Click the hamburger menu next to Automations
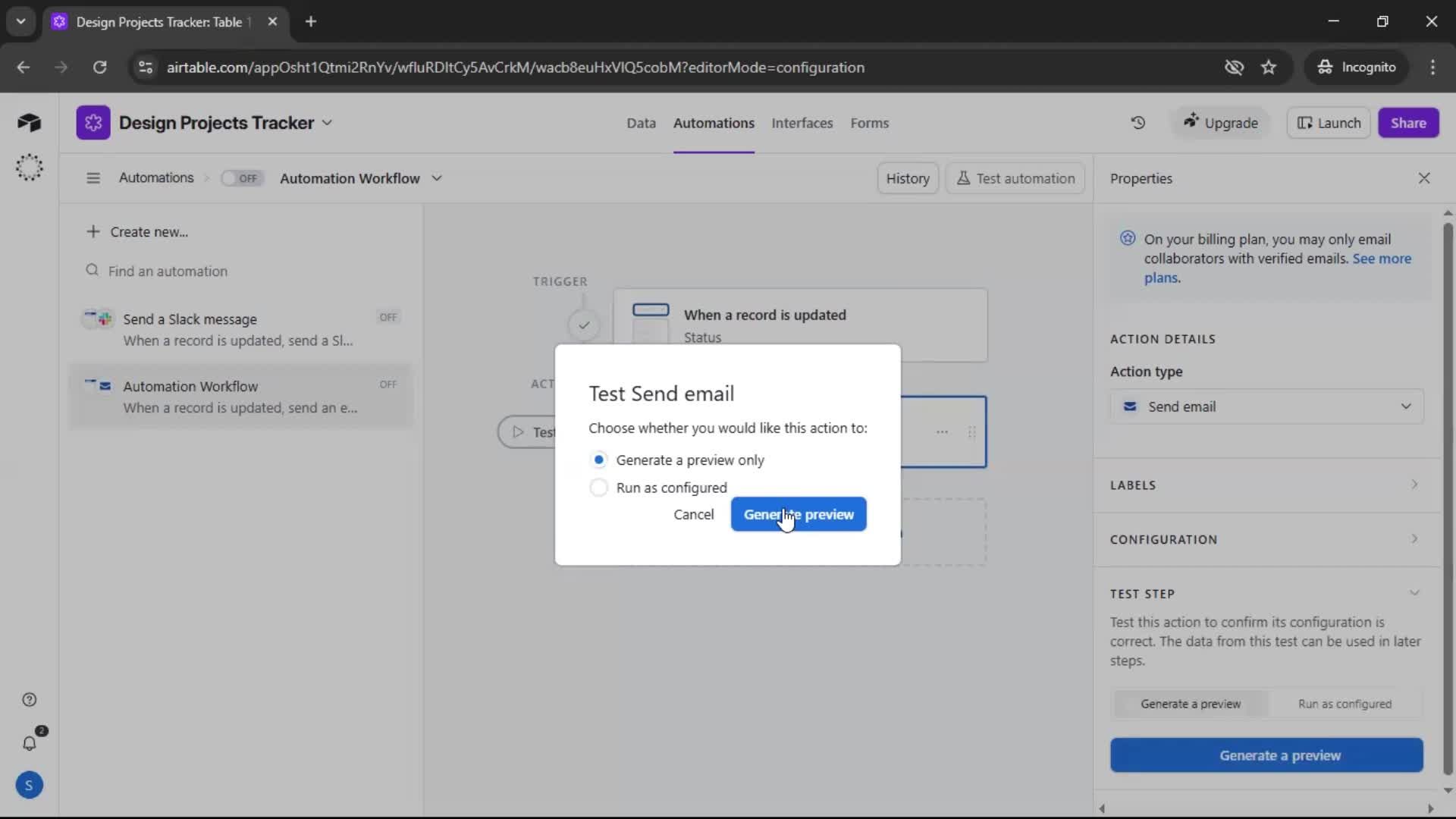Image resolution: width=1456 pixels, height=819 pixels. tap(93, 178)
